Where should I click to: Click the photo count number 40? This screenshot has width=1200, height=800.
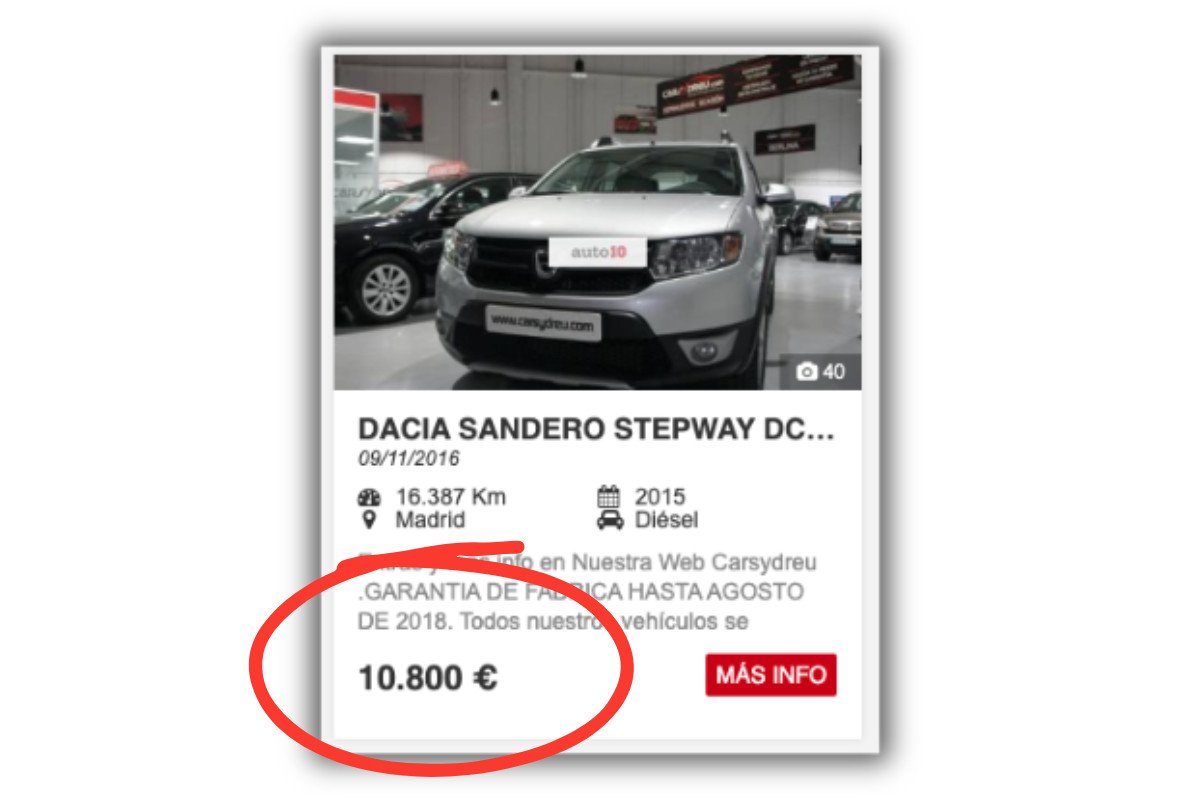tap(834, 372)
